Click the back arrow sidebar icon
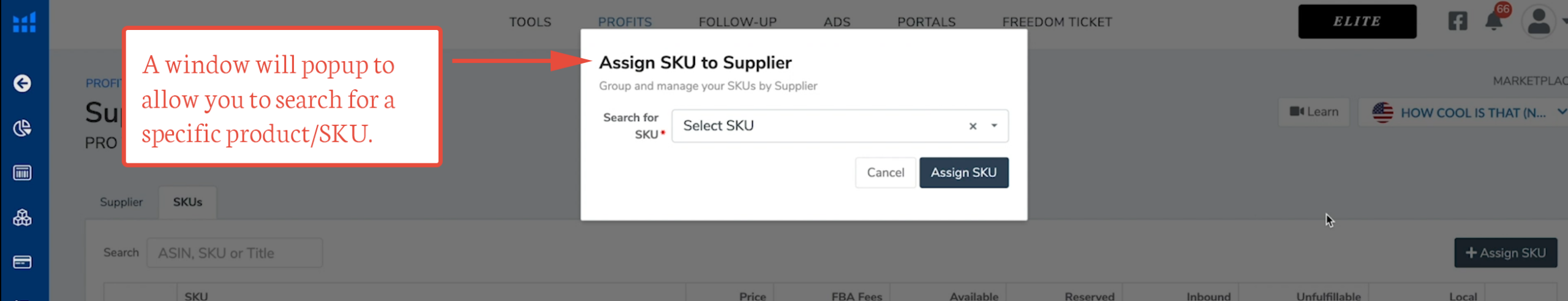1568x301 pixels. click(23, 83)
